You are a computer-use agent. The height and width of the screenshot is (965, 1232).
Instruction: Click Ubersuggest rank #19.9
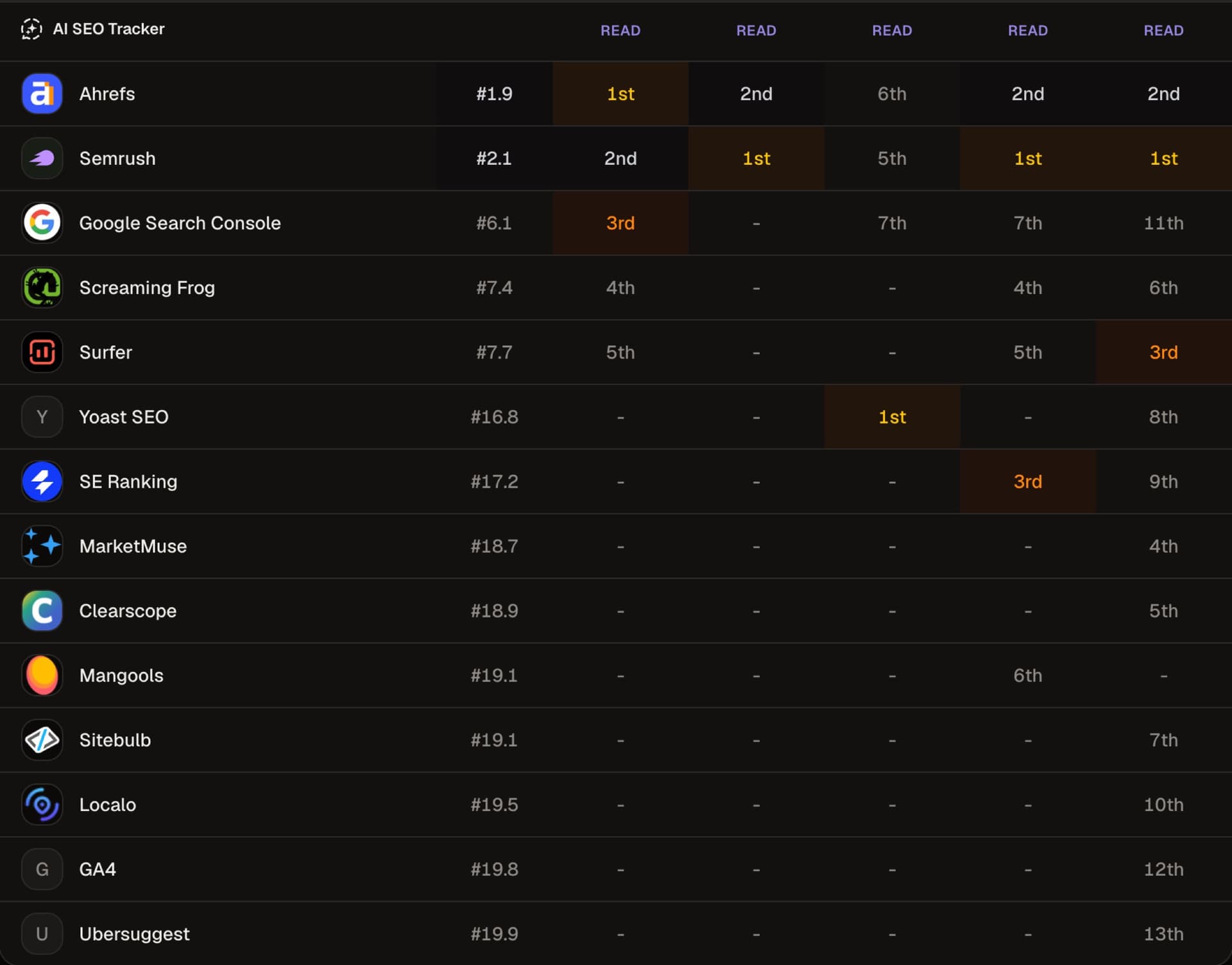pyautogui.click(x=494, y=934)
